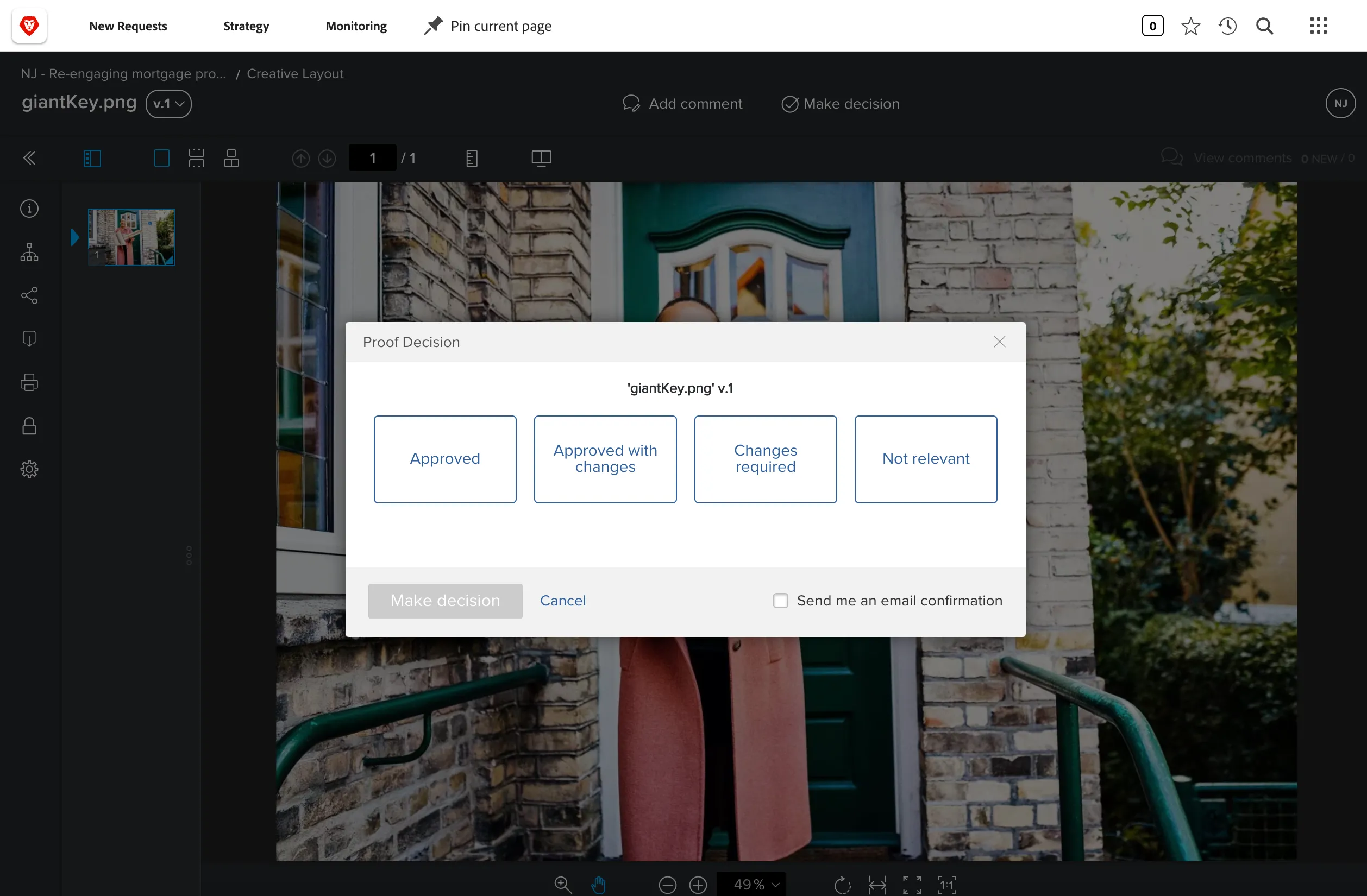Toggle the thumbnails panel icon
This screenshot has width=1367, height=896.
click(92, 158)
